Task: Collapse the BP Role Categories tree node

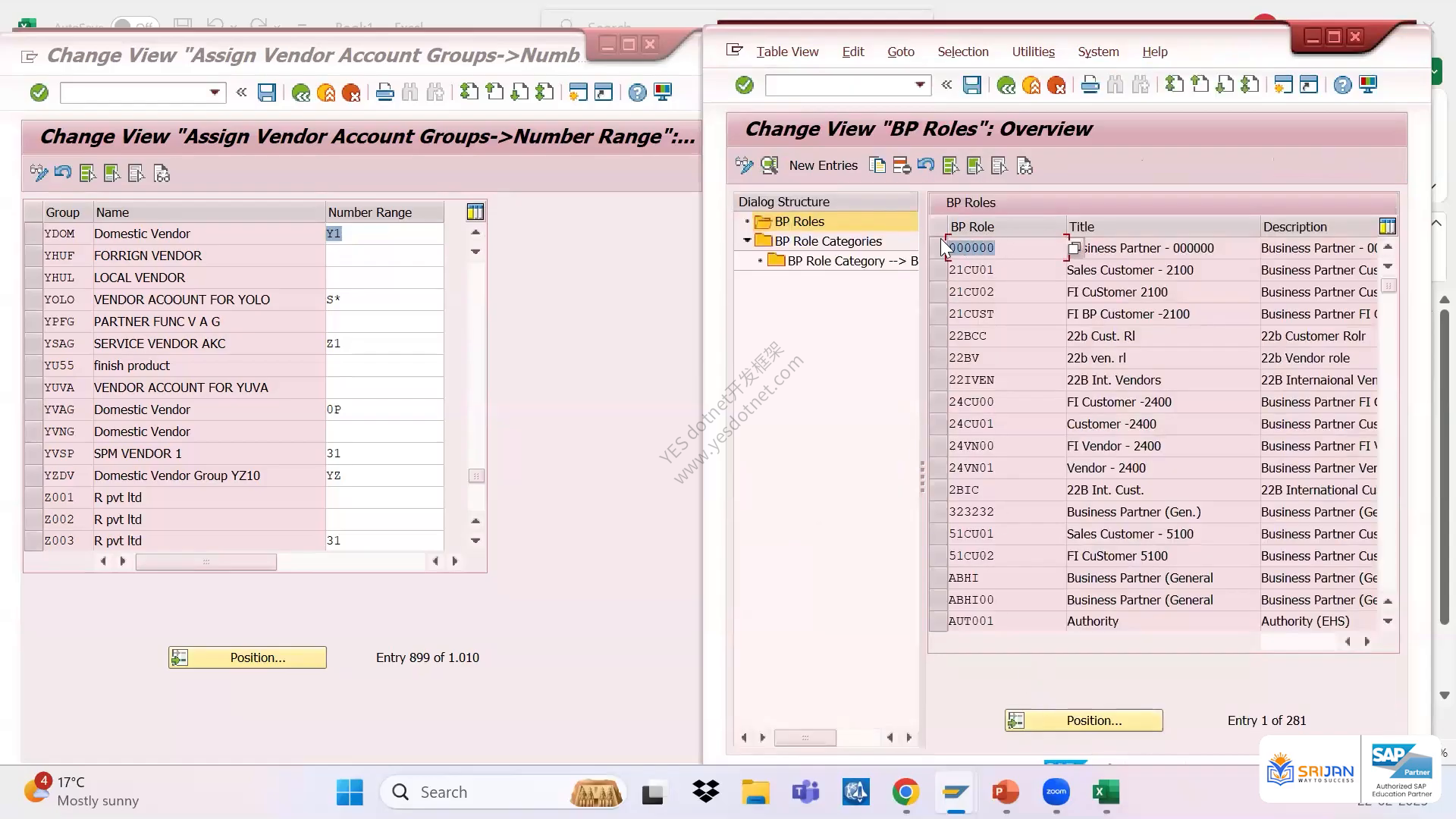Action: pos(747,241)
